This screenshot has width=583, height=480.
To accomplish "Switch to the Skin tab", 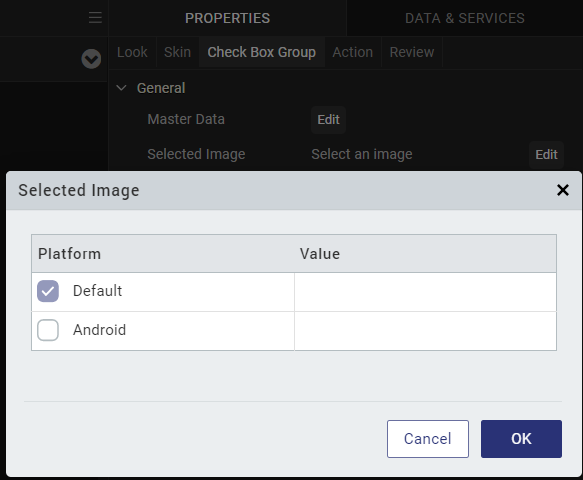I will click(x=177, y=52).
